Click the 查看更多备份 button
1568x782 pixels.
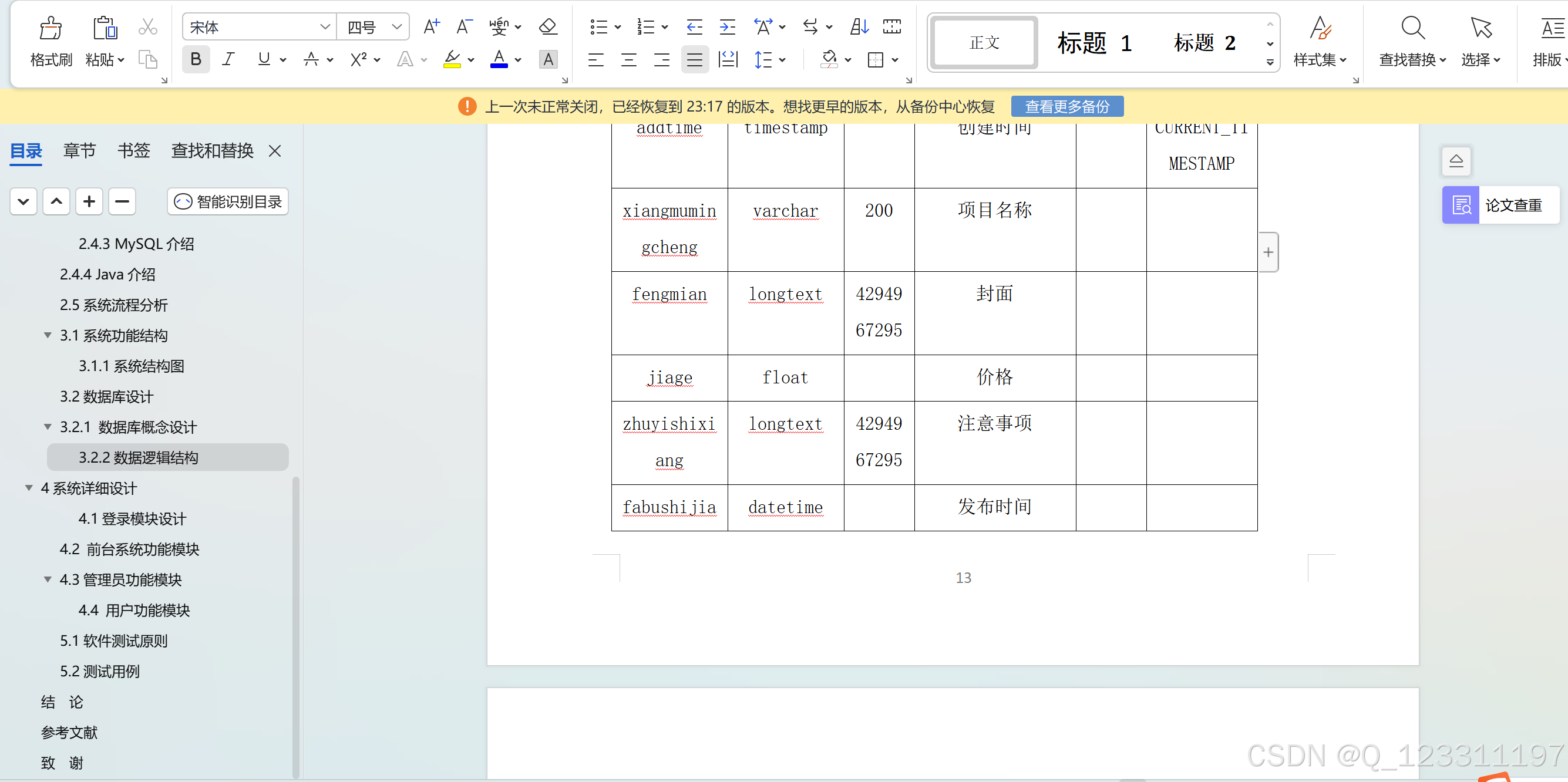click(1067, 106)
